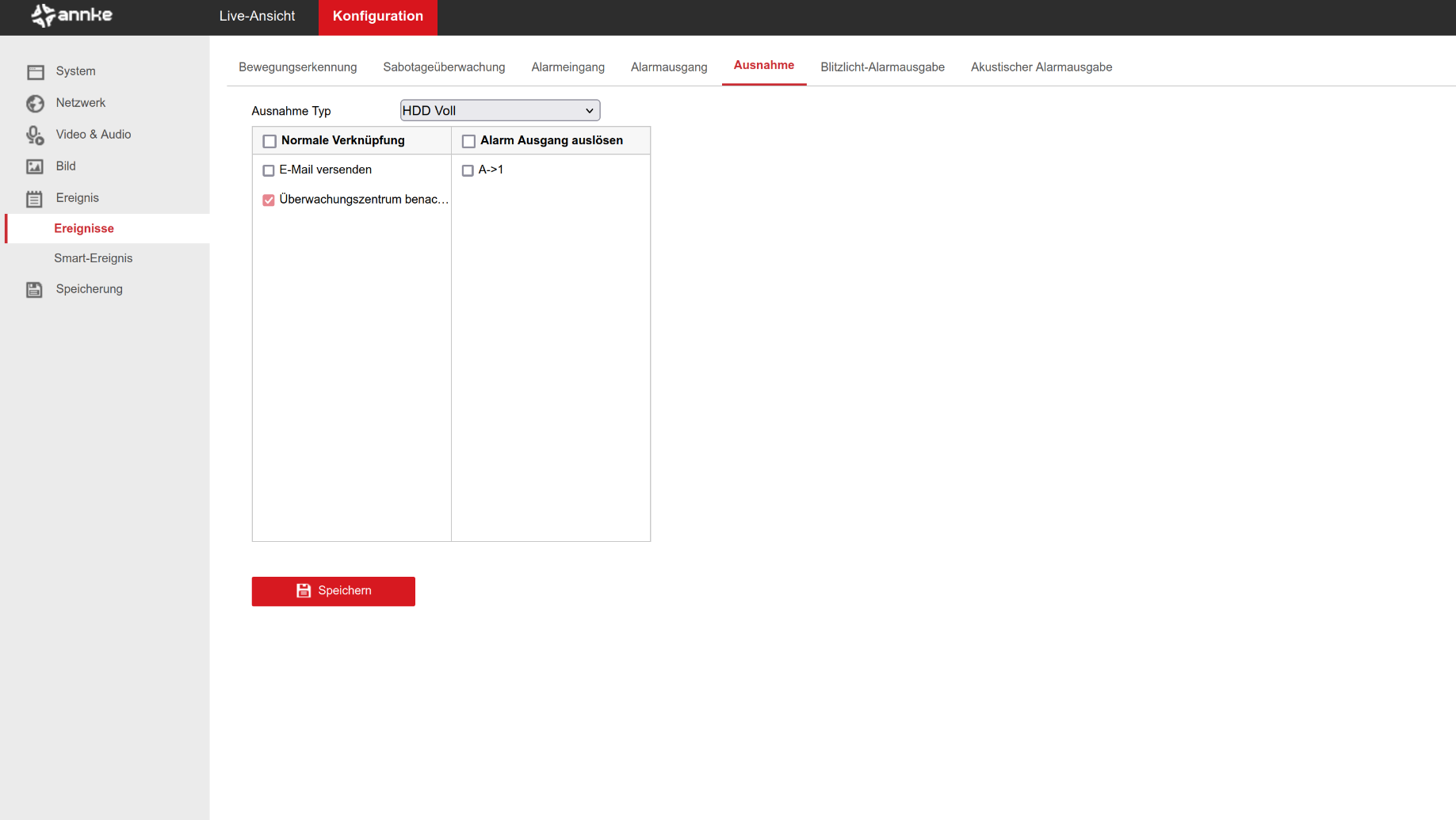The height and width of the screenshot is (820, 1456).
Task: Uncheck Überwachungszentrum benachrichtigen checkbox
Action: (269, 200)
